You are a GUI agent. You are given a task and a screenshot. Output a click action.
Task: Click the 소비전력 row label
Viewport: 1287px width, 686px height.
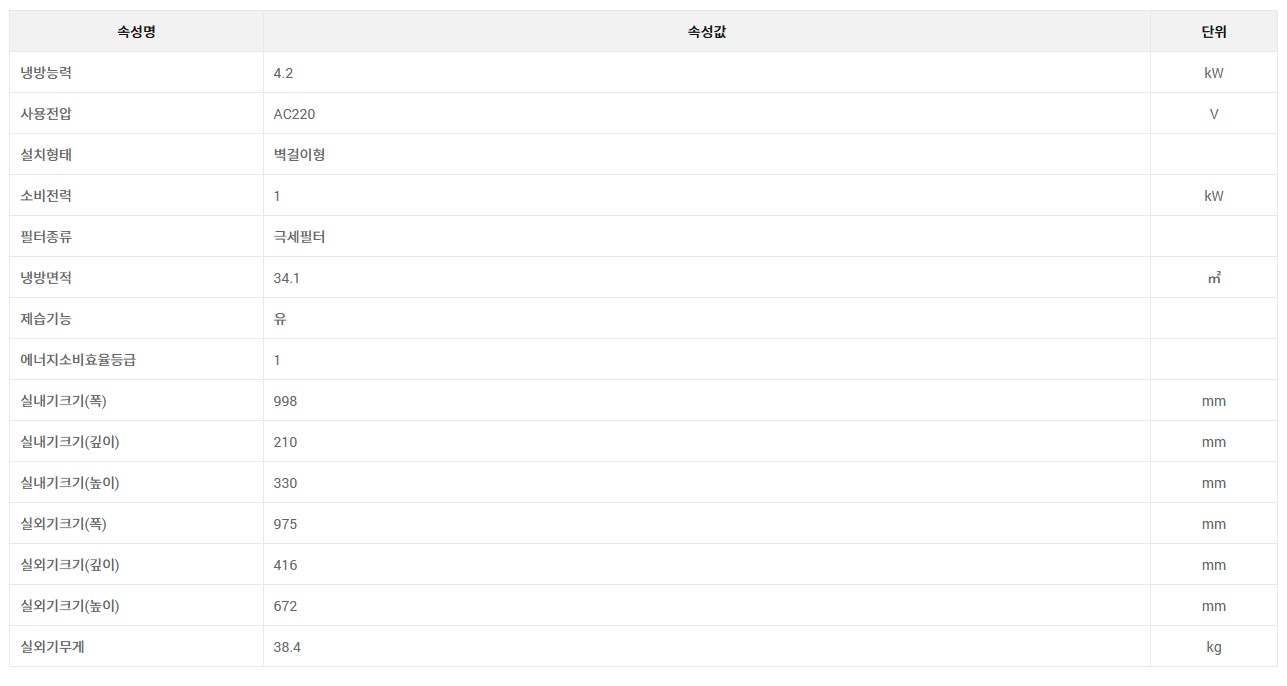tap(46, 196)
